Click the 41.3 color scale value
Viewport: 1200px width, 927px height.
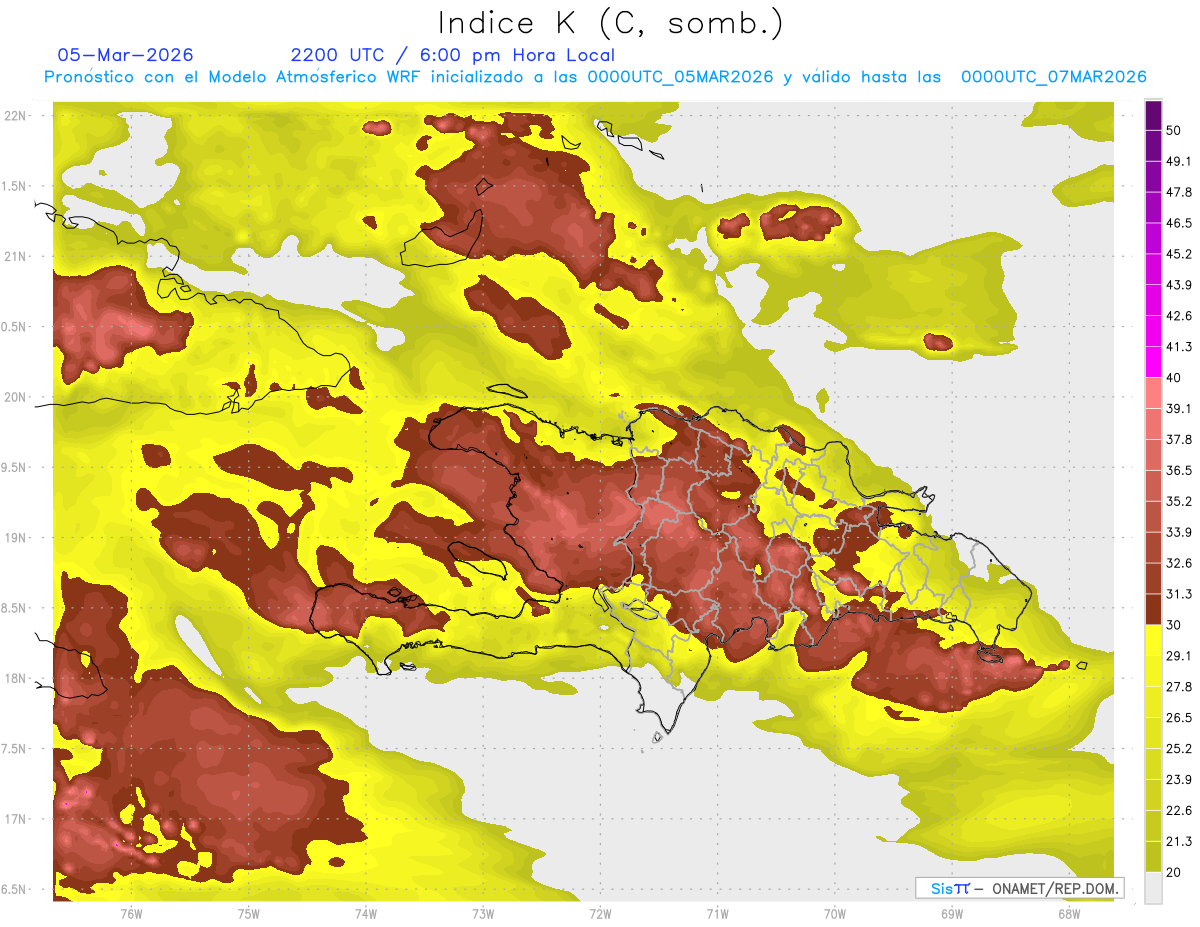click(x=1179, y=347)
